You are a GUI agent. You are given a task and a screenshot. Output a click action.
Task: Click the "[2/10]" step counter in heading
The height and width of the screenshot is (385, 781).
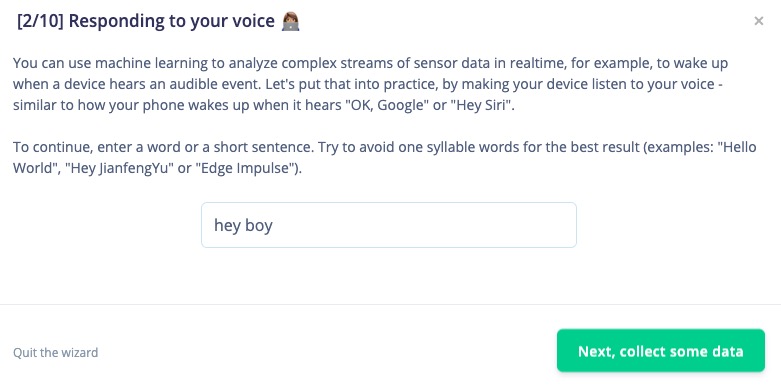[40, 21]
